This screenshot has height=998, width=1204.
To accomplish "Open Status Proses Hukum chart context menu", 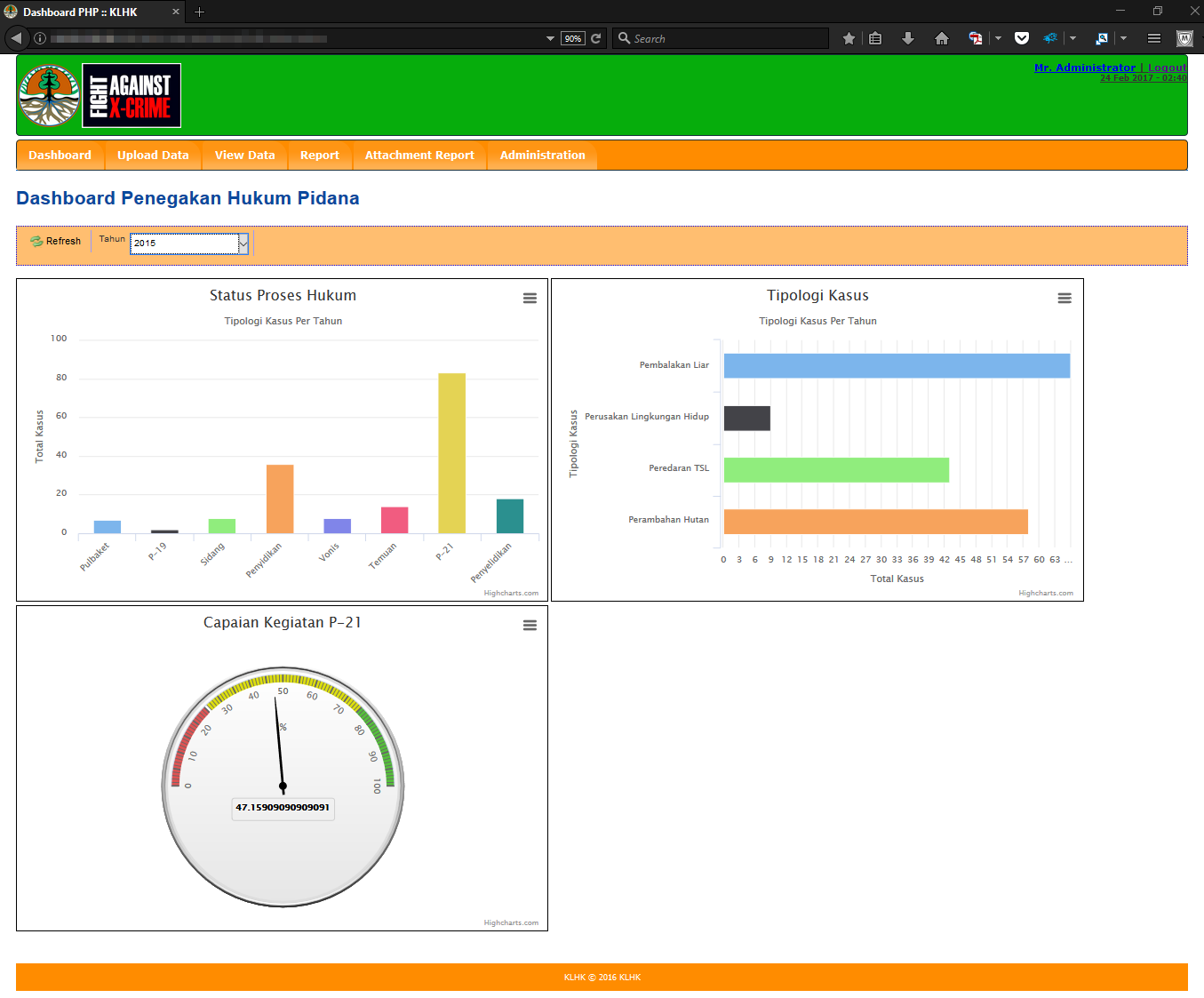I will 530,299.
